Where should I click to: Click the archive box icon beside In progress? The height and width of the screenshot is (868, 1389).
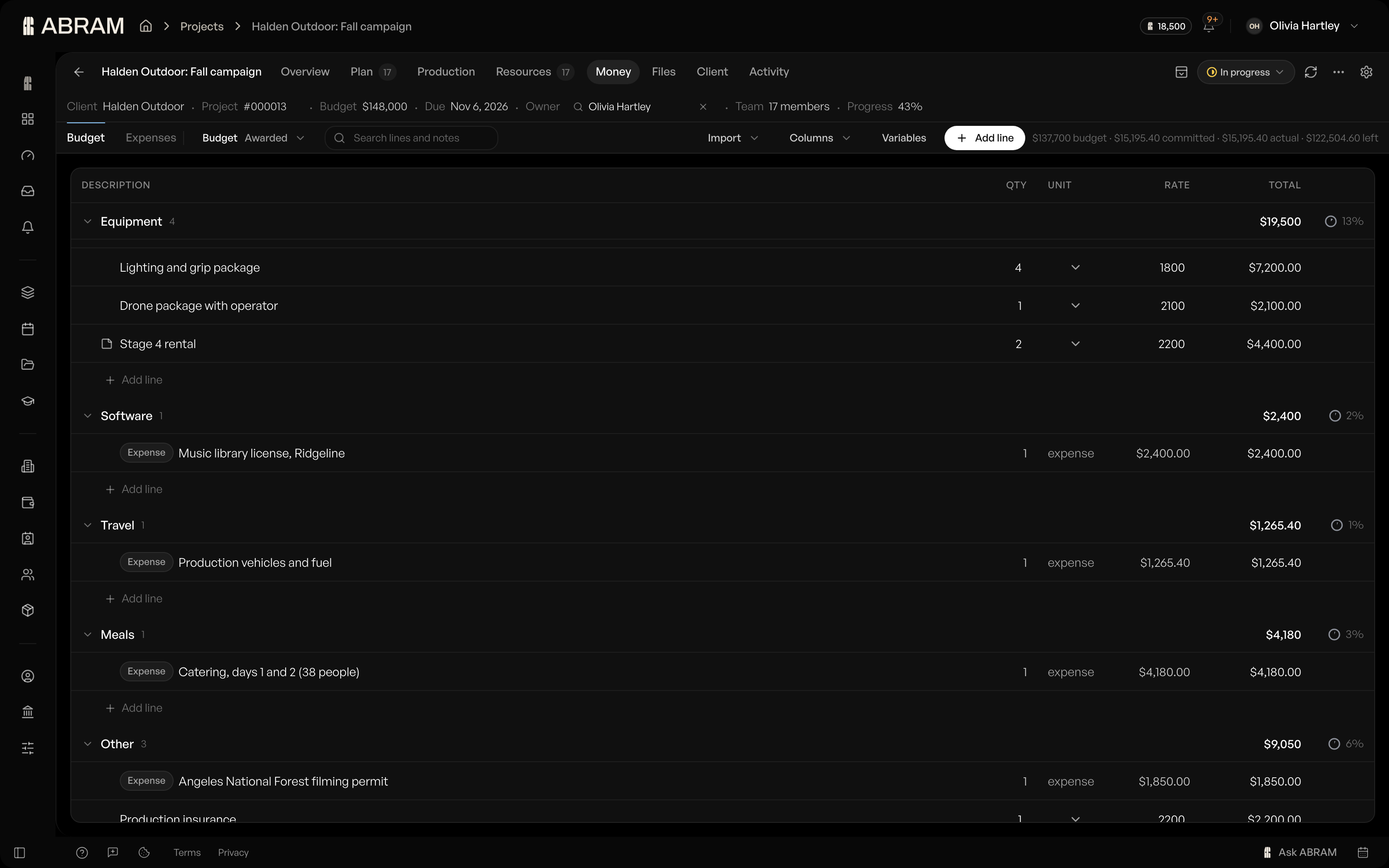1181,72
